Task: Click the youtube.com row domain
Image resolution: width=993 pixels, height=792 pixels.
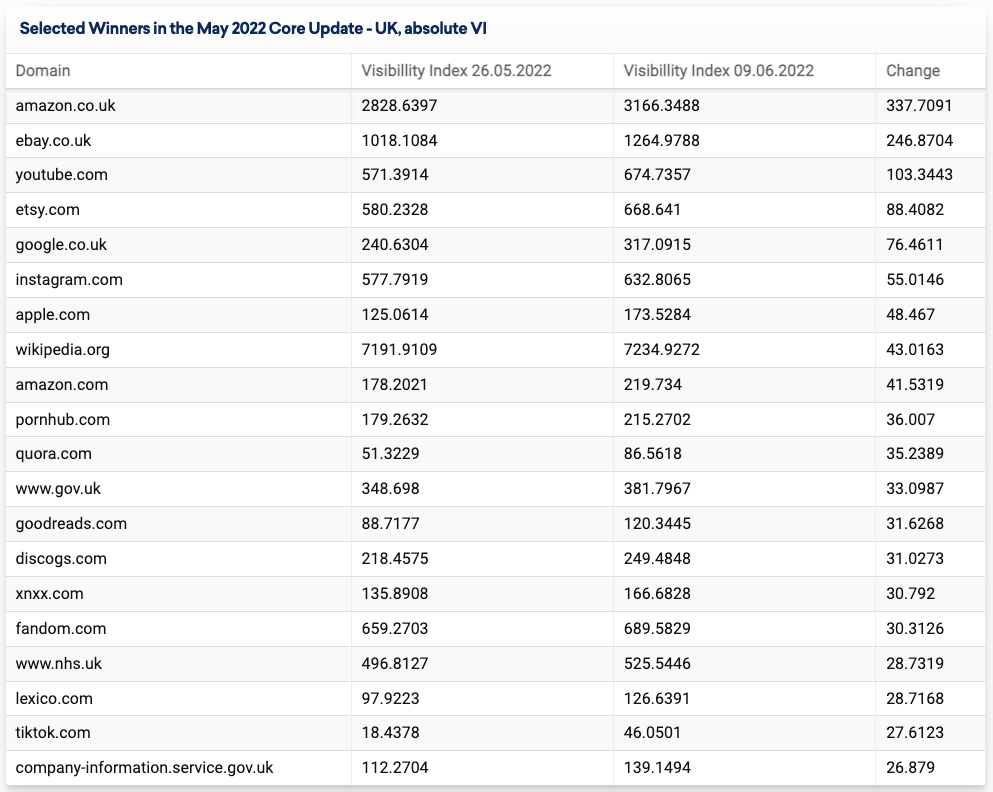Action: pyautogui.click(x=61, y=175)
